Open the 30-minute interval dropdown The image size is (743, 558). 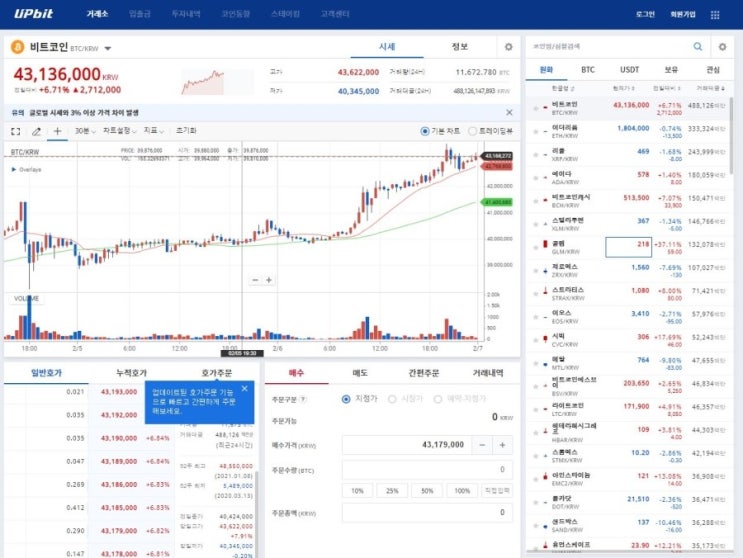(85, 131)
